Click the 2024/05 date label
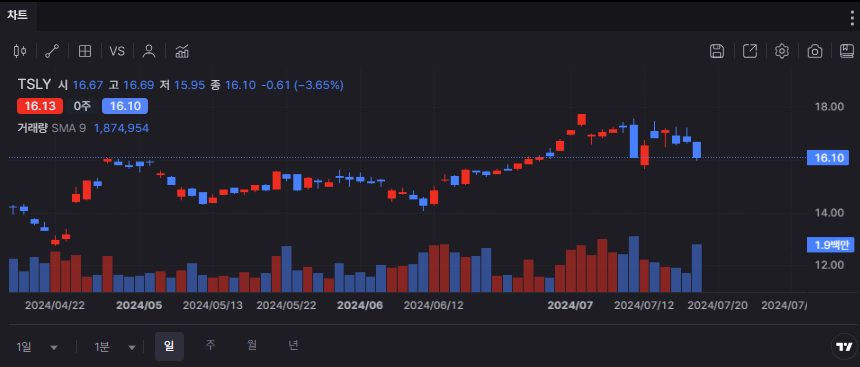Screen dimensions: 860x367 coord(139,305)
